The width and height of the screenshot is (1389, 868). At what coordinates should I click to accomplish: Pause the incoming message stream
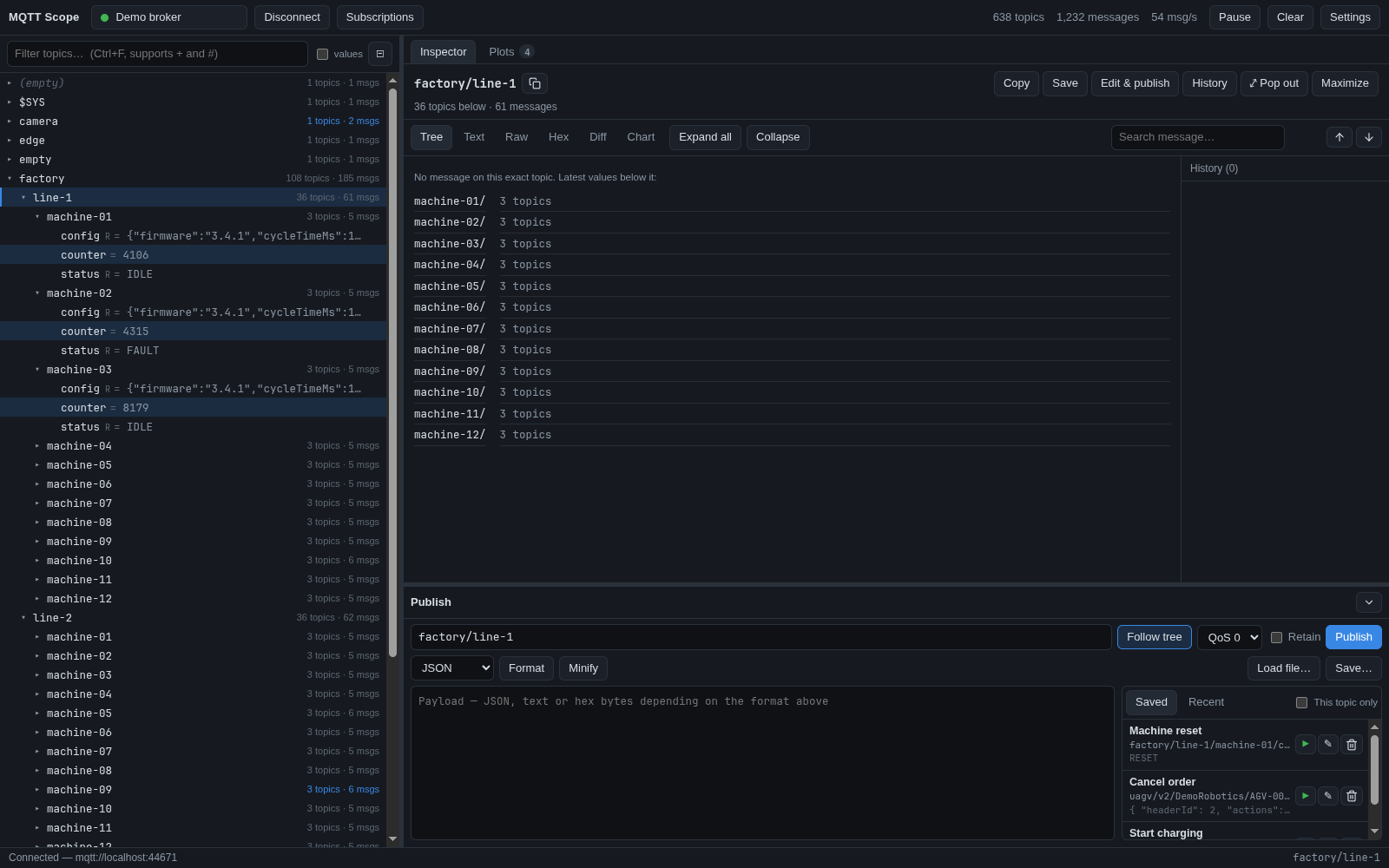click(1234, 17)
